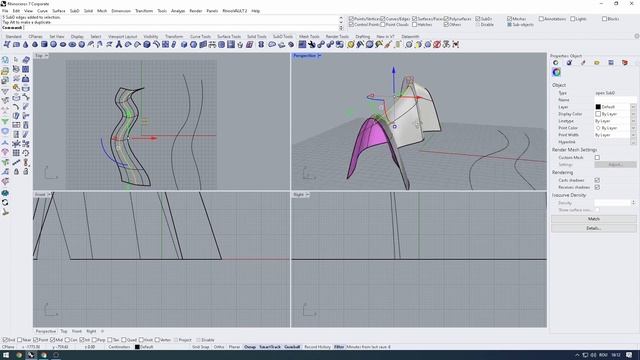Choose the Decals icon in Properties panel

click(611, 62)
